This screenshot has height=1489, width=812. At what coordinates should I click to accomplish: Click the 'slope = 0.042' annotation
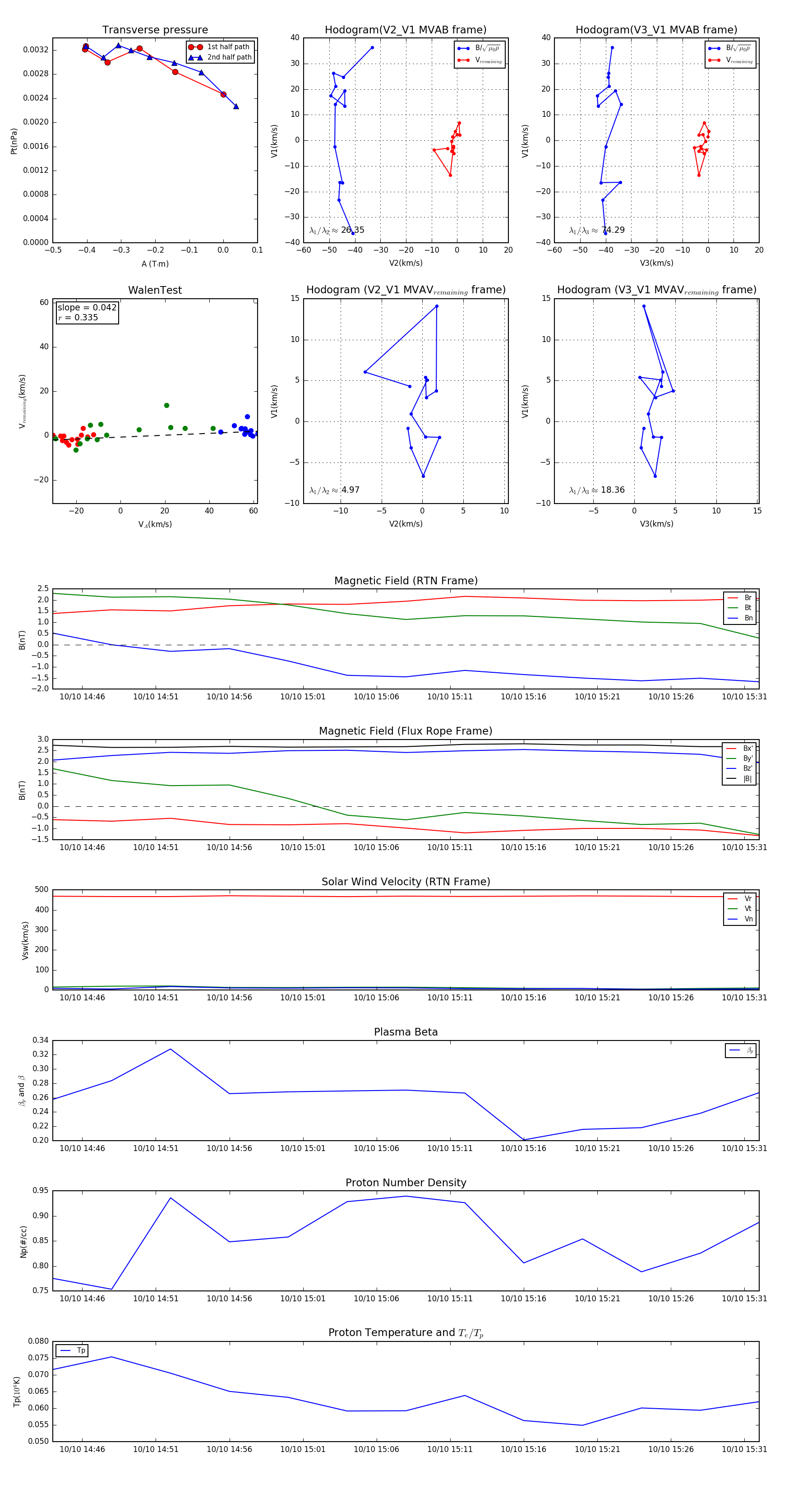click(x=87, y=308)
